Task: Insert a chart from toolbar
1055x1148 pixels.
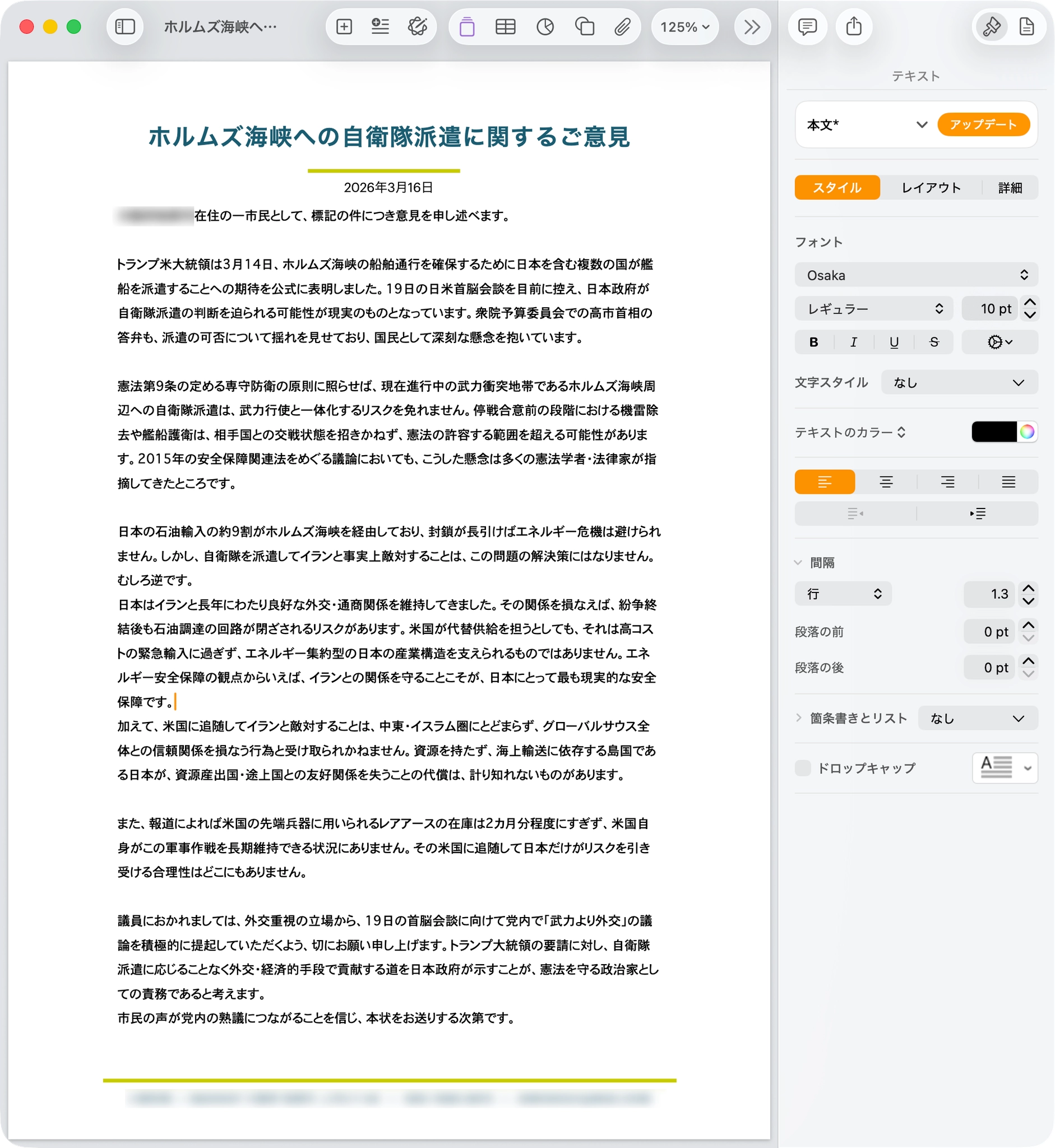Action: pos(545,27)
